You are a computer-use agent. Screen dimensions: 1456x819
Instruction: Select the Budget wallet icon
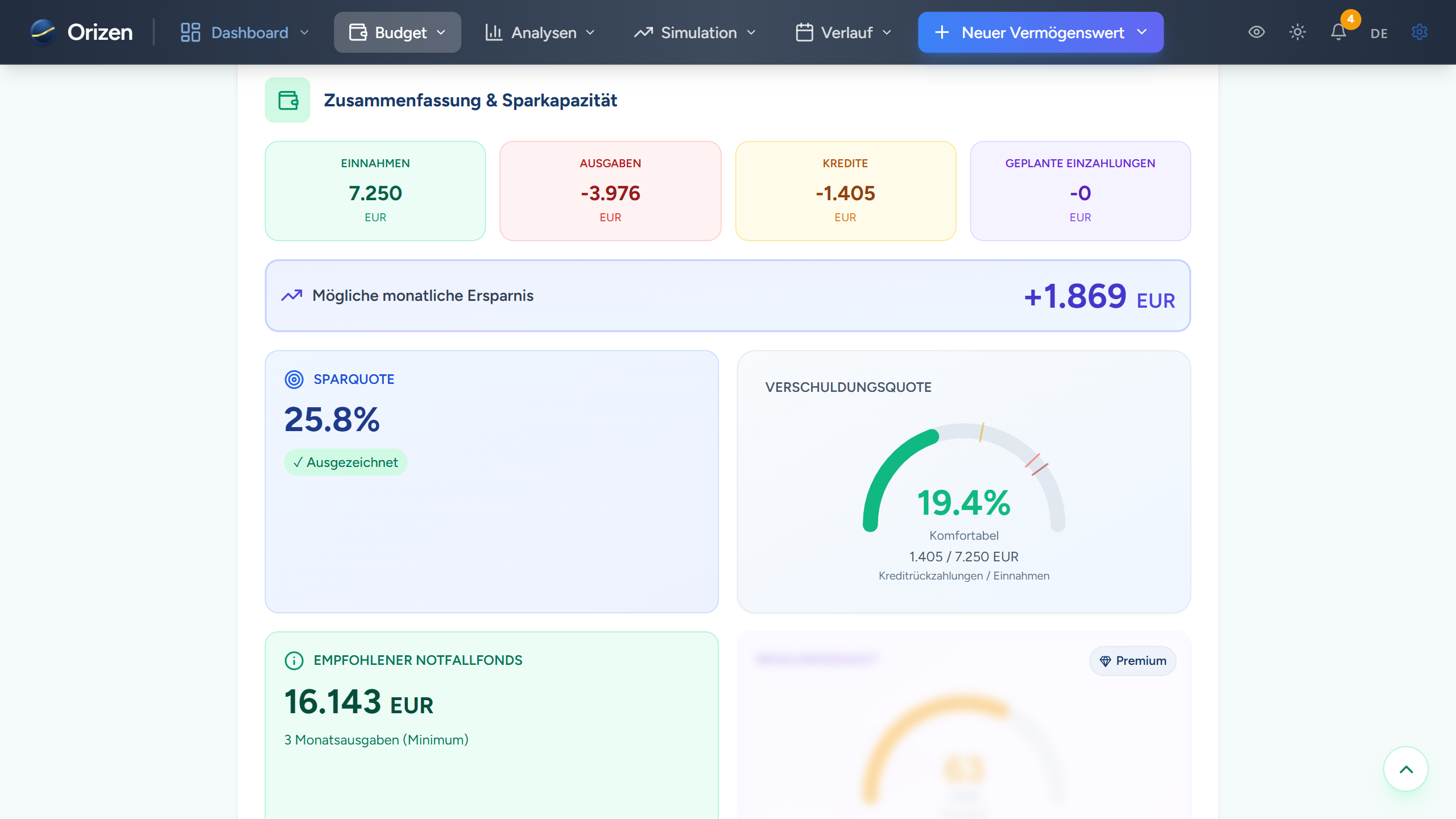pos(357,32)
